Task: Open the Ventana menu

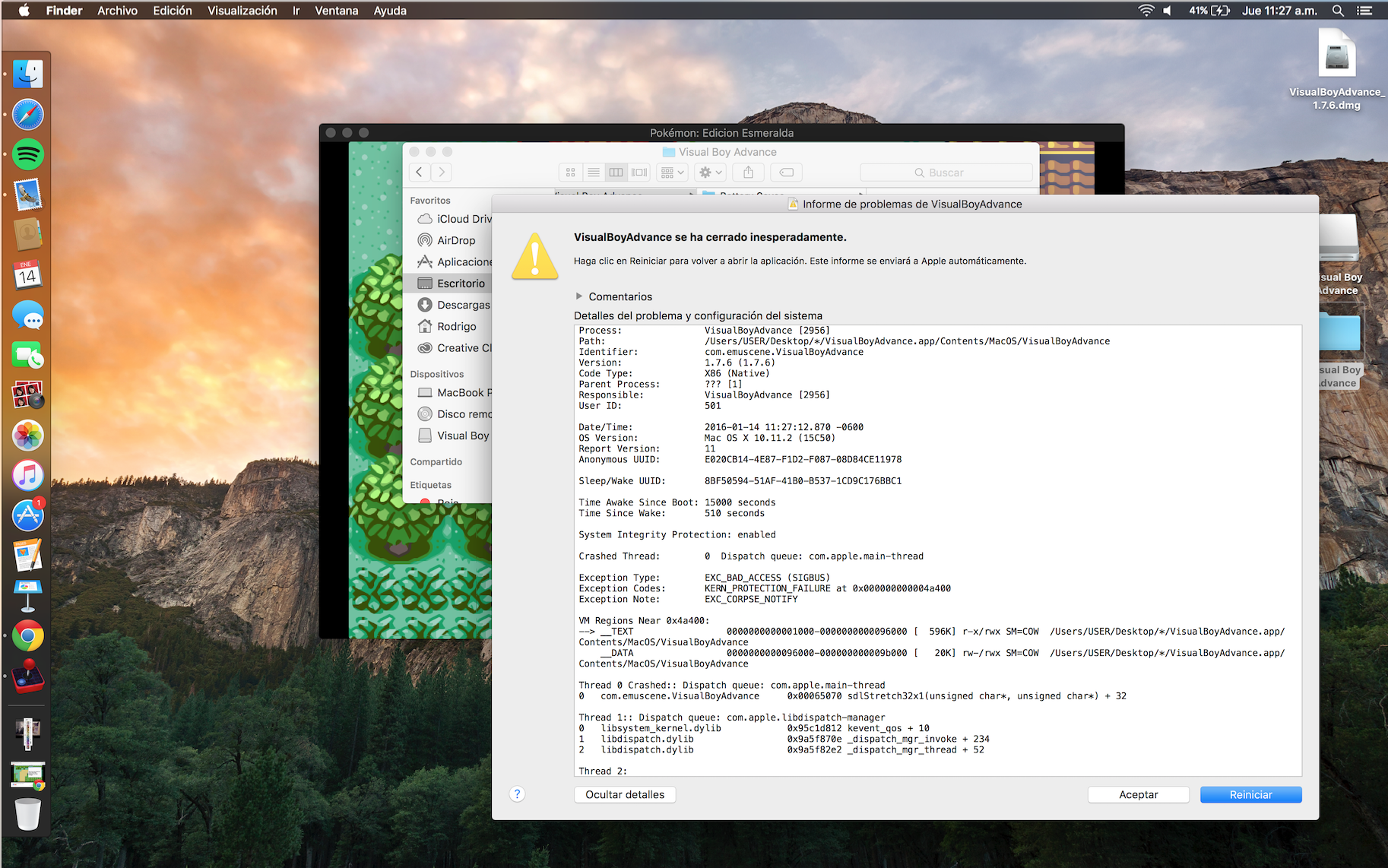Action: click(337, 11)
